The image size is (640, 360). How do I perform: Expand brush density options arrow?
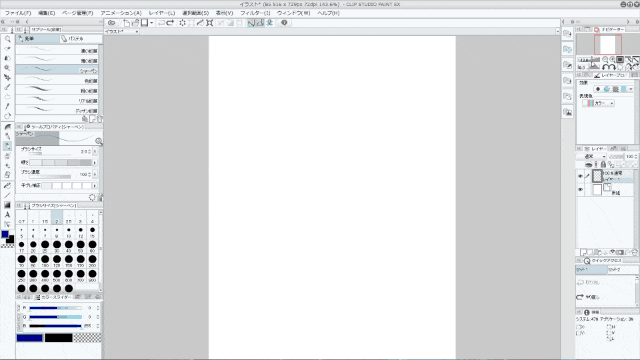(95, 174)
